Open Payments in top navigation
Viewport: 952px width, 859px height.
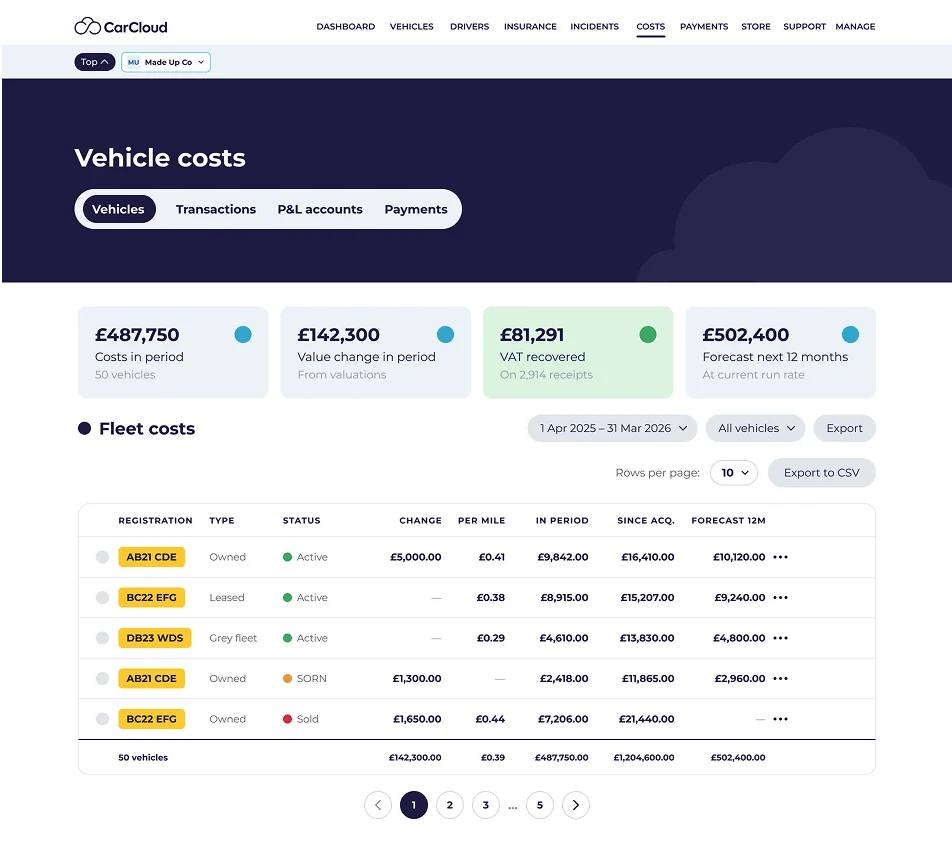coord(704,27)
